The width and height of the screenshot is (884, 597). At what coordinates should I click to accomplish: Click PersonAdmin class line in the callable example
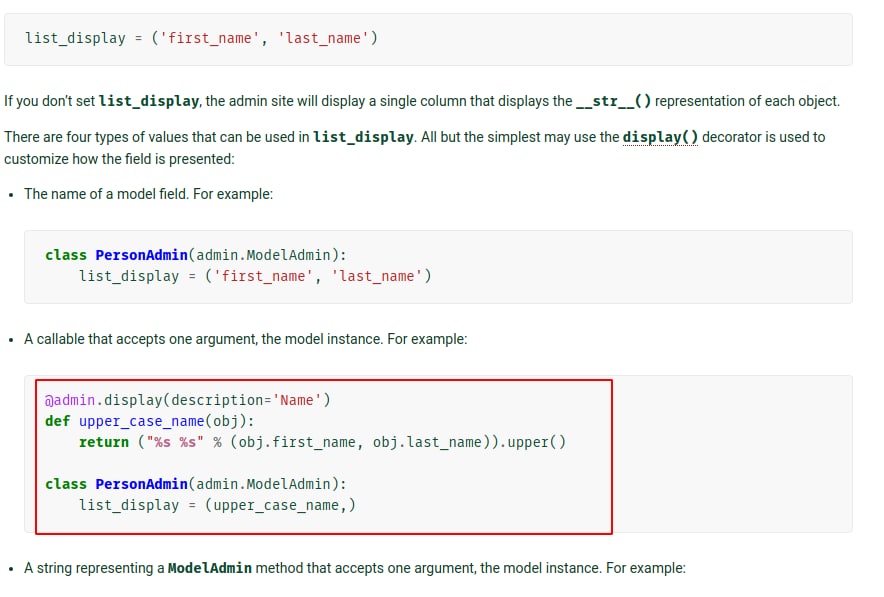[x=196, y=484]
